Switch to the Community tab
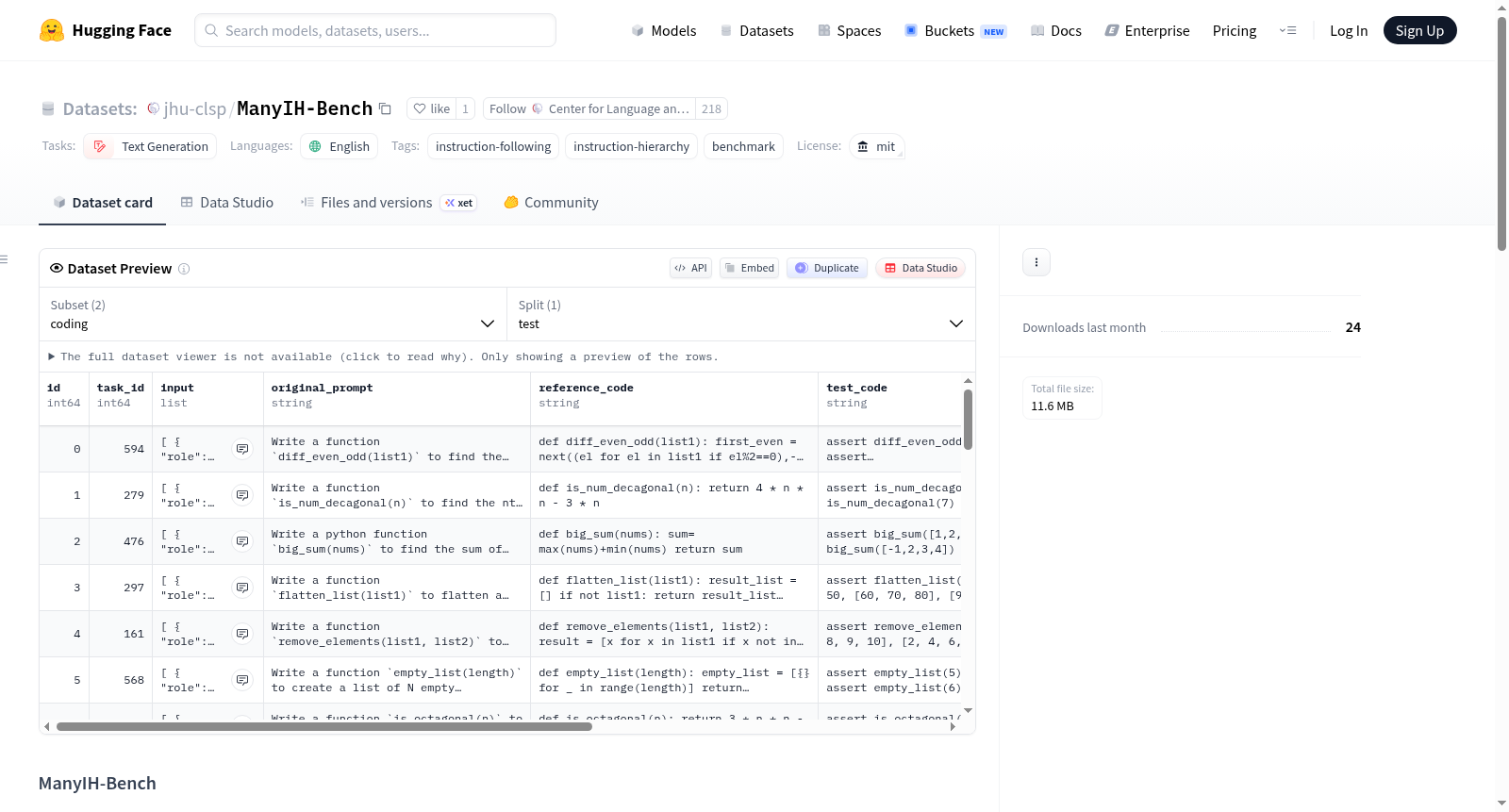 [x=552, y=202]
